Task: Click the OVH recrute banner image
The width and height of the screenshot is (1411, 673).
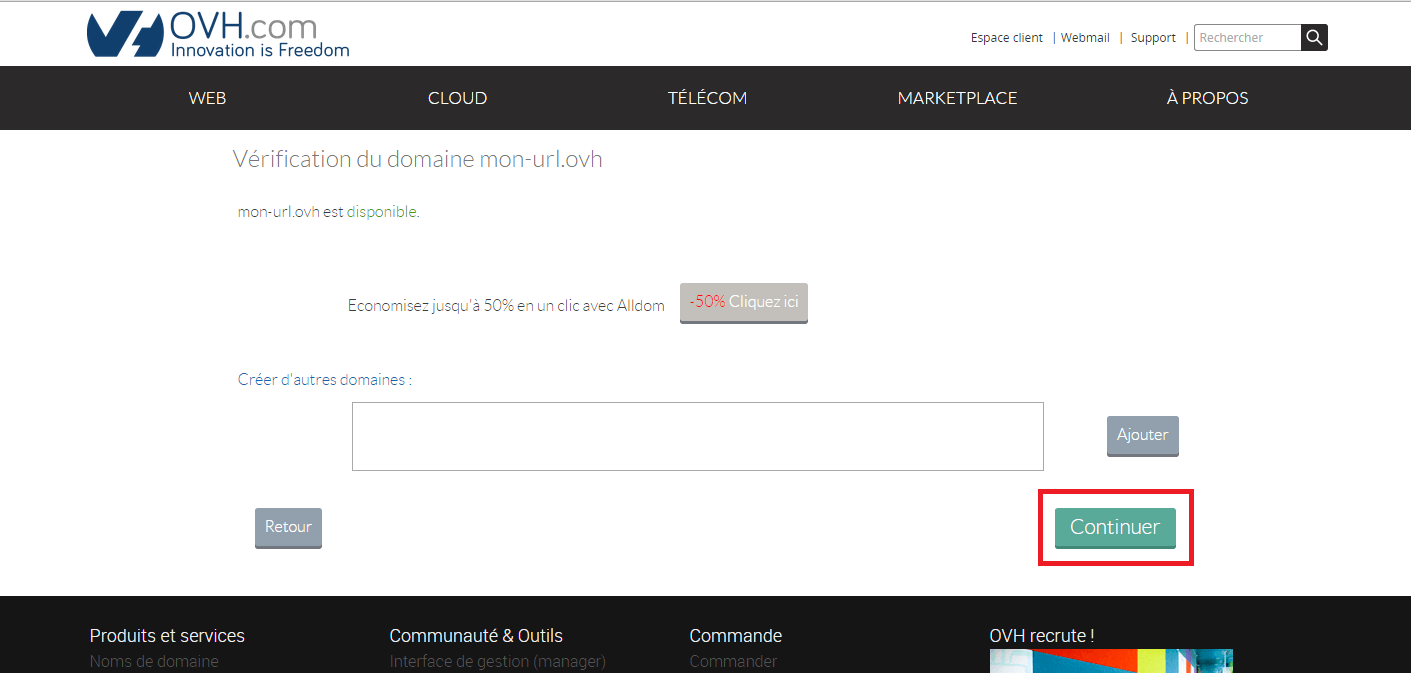Action: point(1111,661)
